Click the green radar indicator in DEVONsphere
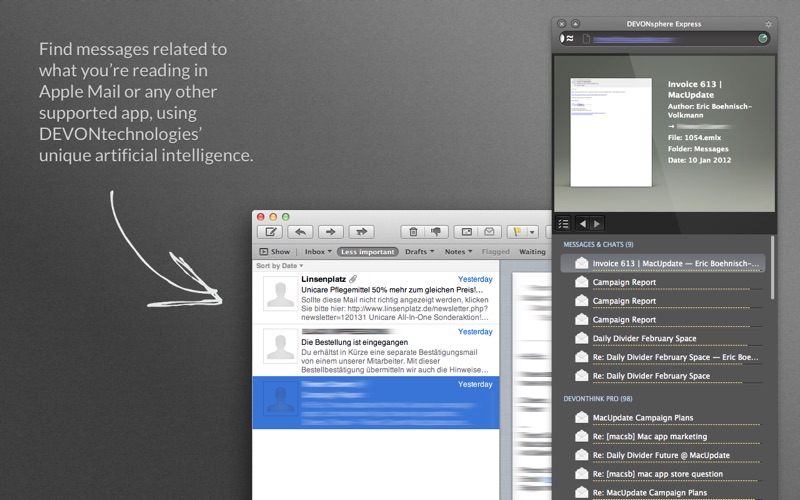 pyautogui.click(x=763, y=38)
